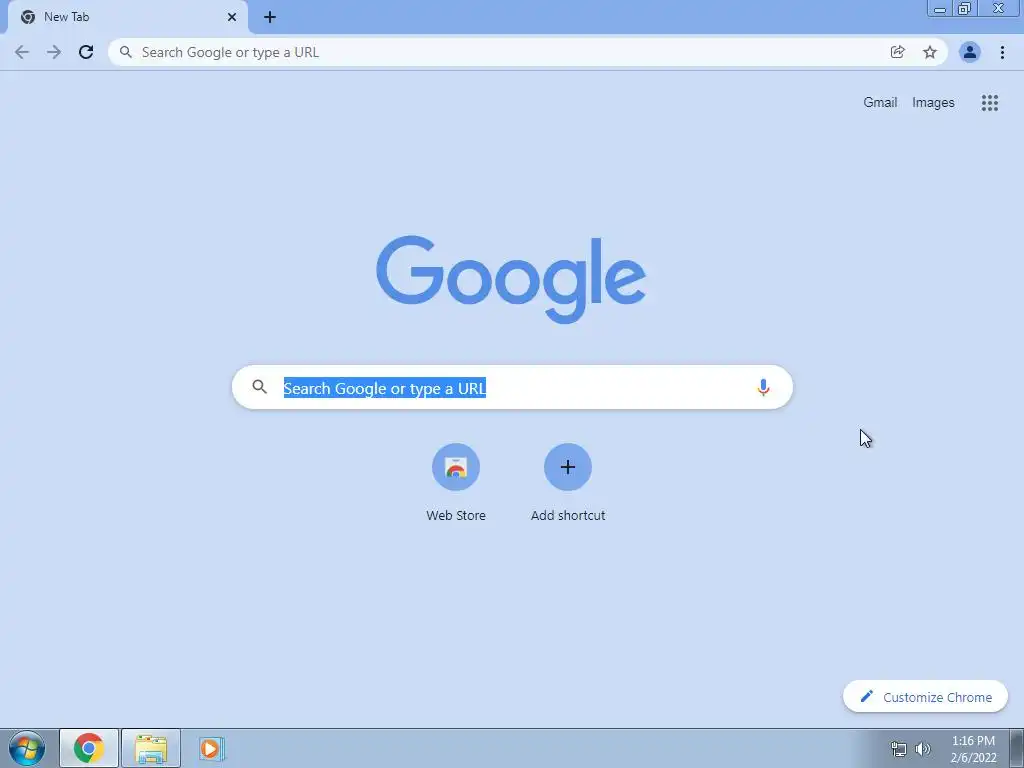Click the Show desktop strip beside the clock
The width and height of the screenshot is (1024, 768).
point(1016,748)
